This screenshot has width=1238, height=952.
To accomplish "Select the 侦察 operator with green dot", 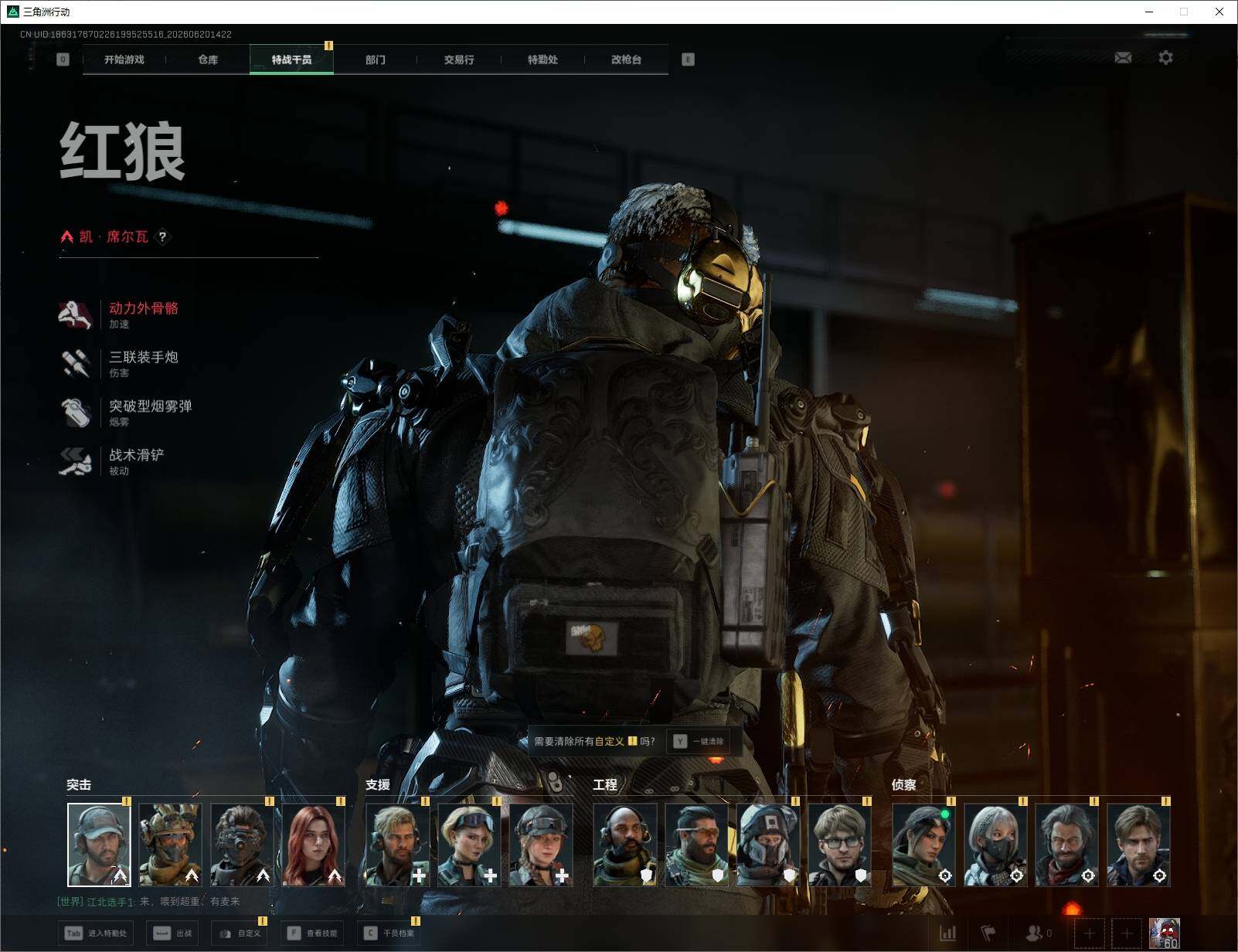I will point(923,845).
